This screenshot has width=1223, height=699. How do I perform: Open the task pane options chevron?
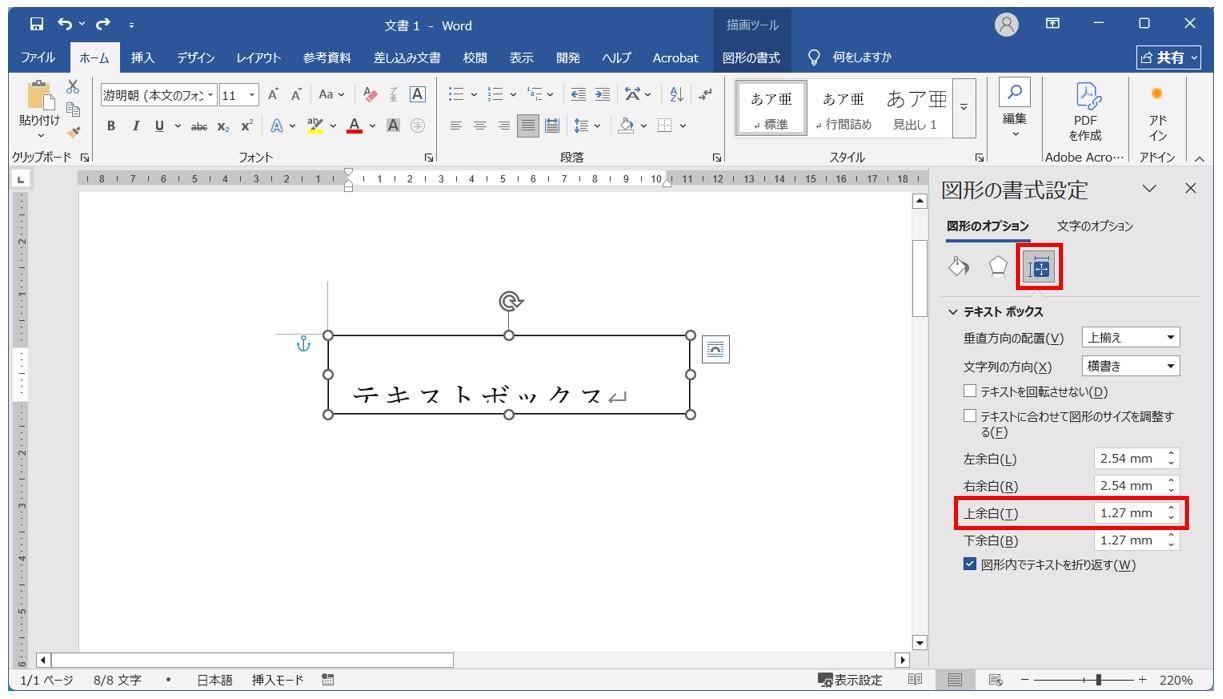[1149, 188]
